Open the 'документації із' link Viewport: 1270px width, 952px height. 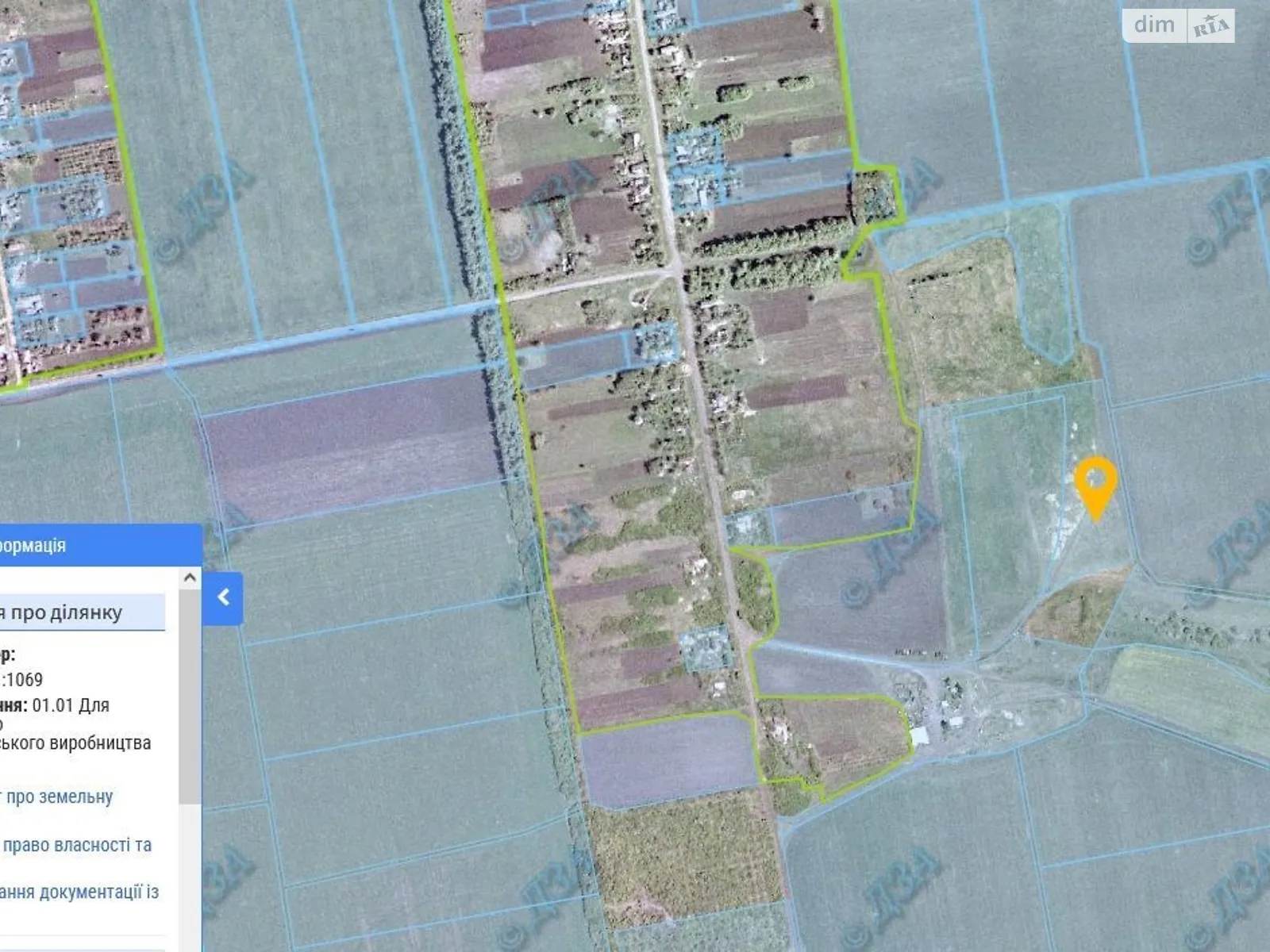tap(79, 892)
